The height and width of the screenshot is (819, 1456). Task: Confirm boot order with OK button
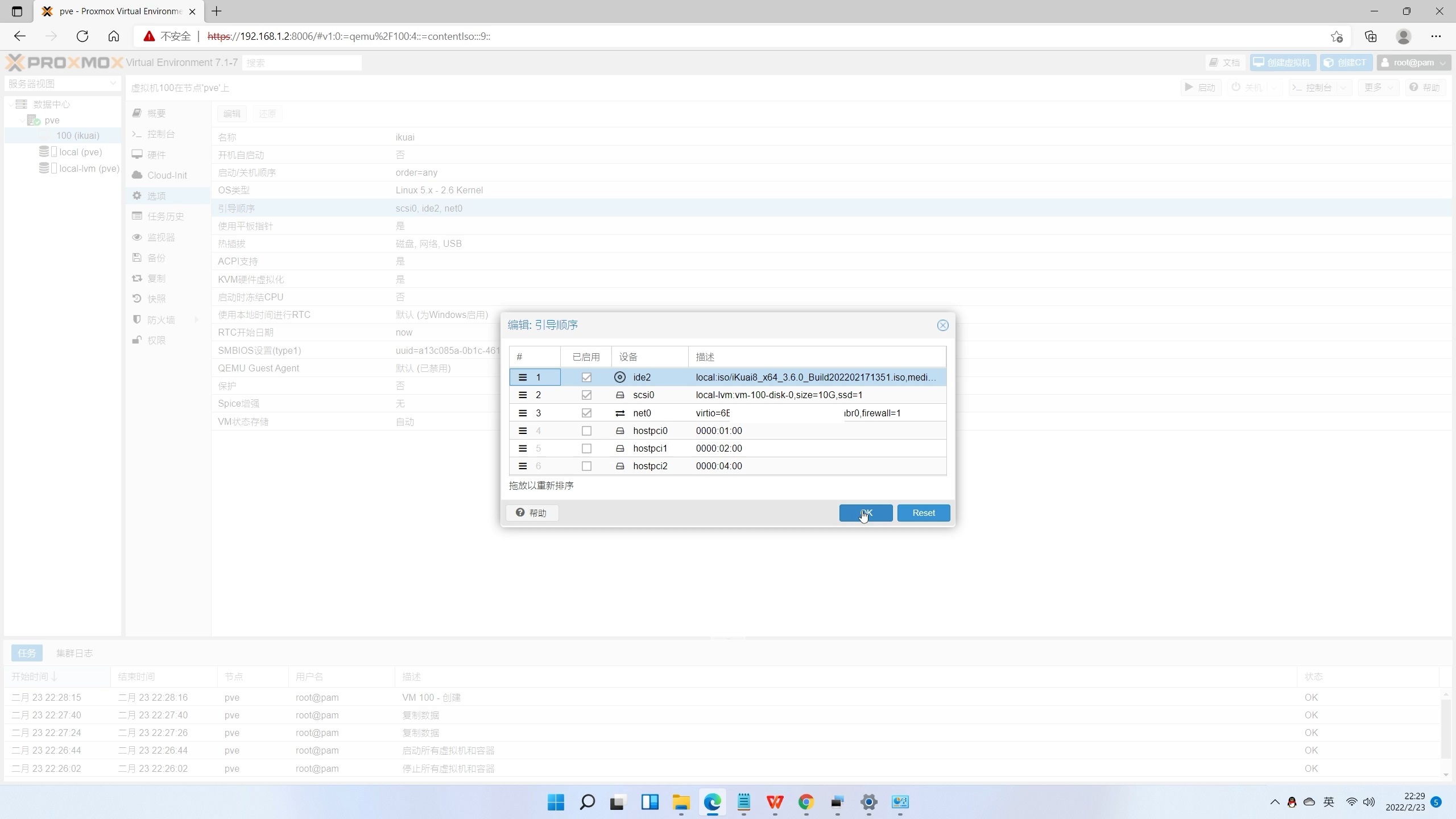click(x=865, y=512)
